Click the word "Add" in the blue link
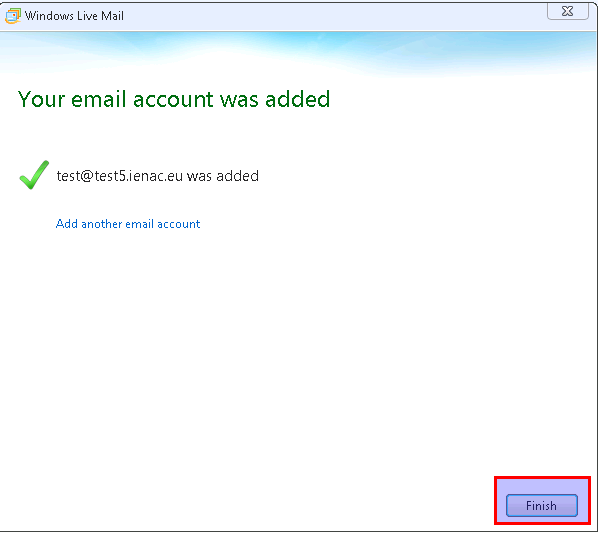 (67, 224)
